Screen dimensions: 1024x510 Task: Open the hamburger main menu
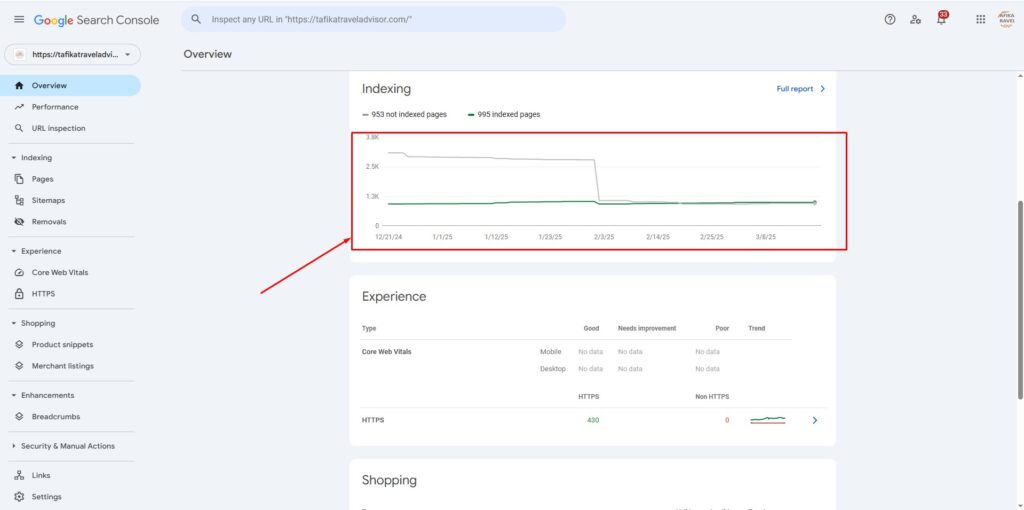(x=19, y=20)
